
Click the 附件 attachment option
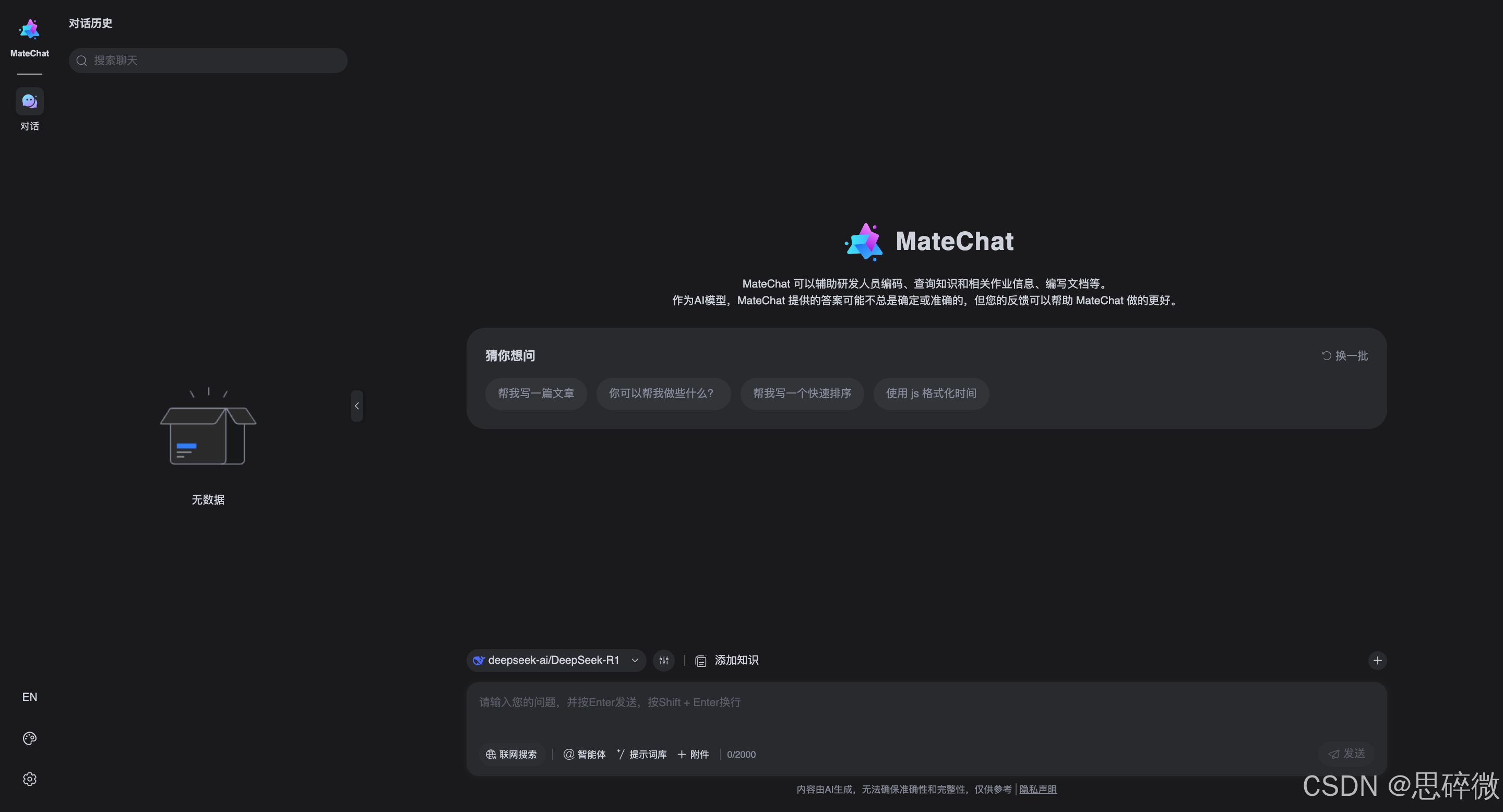click(693, 754)
